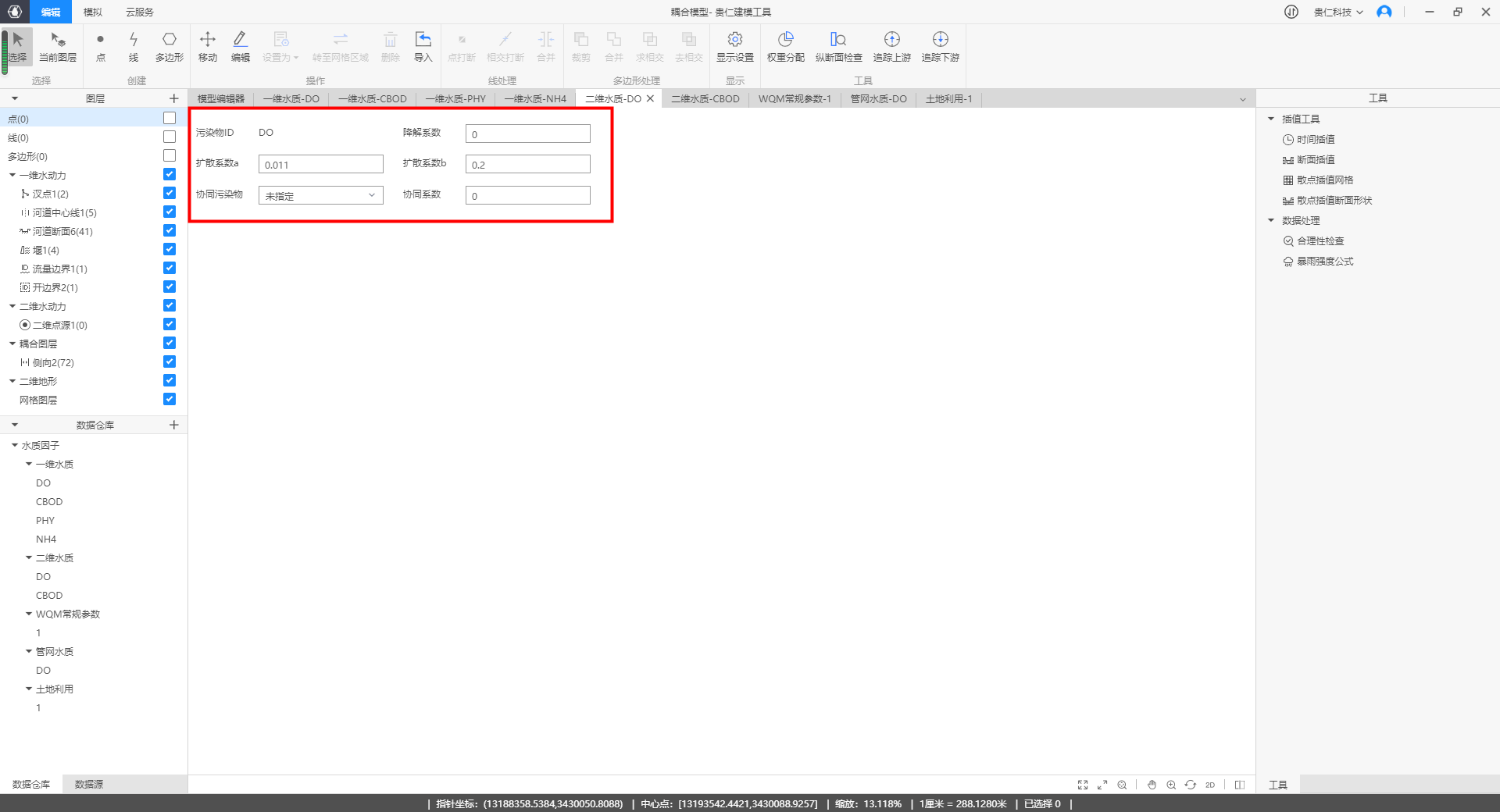This screenshot has width=1500, height=812.
Task: Enable the 点(0) layer checkbox
Action: coord(170,119)
